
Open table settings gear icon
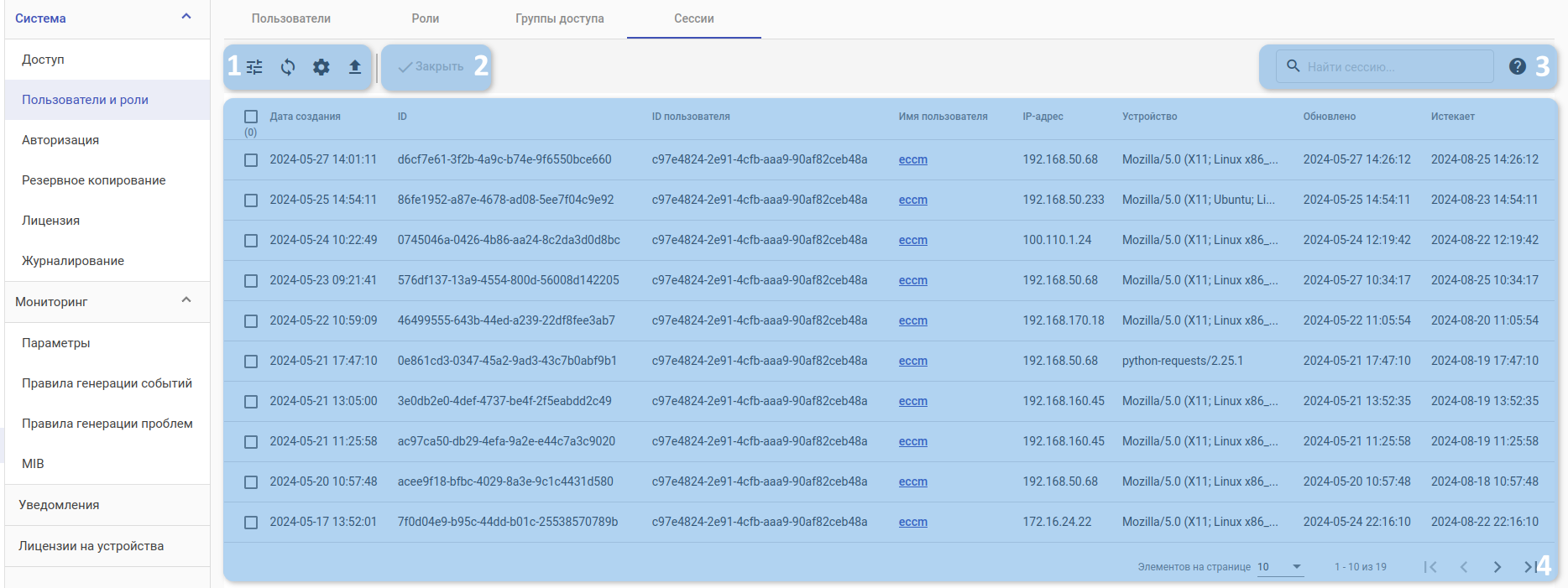[x=321, y=67]
